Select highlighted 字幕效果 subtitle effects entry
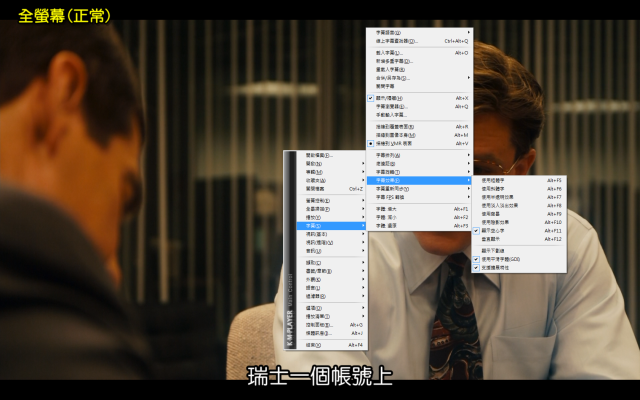640x400 pixels. click(419, 180)
